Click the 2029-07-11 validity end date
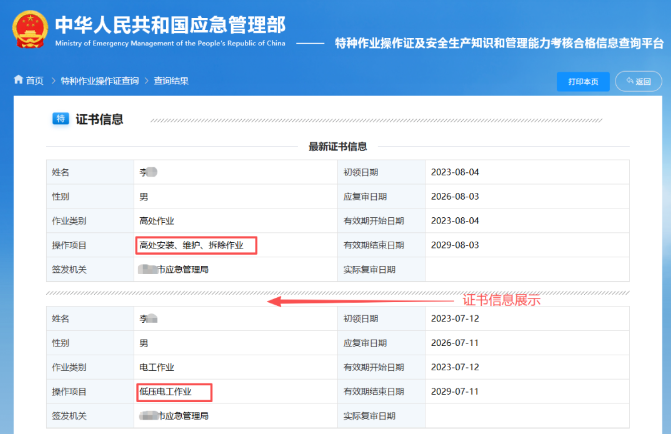The width and height of the screenshot is (671, 439). [x=455, y=391]
